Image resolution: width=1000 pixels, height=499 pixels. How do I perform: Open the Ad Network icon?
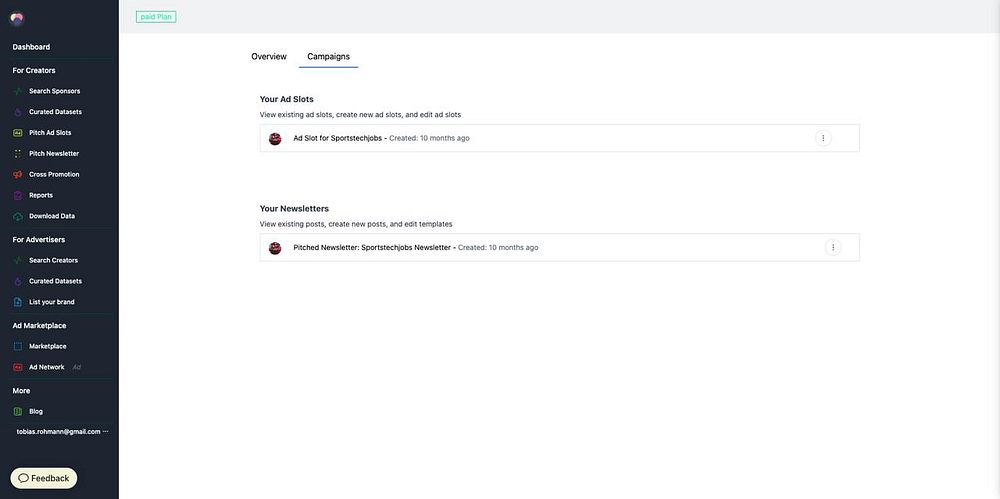pos(18,368)
